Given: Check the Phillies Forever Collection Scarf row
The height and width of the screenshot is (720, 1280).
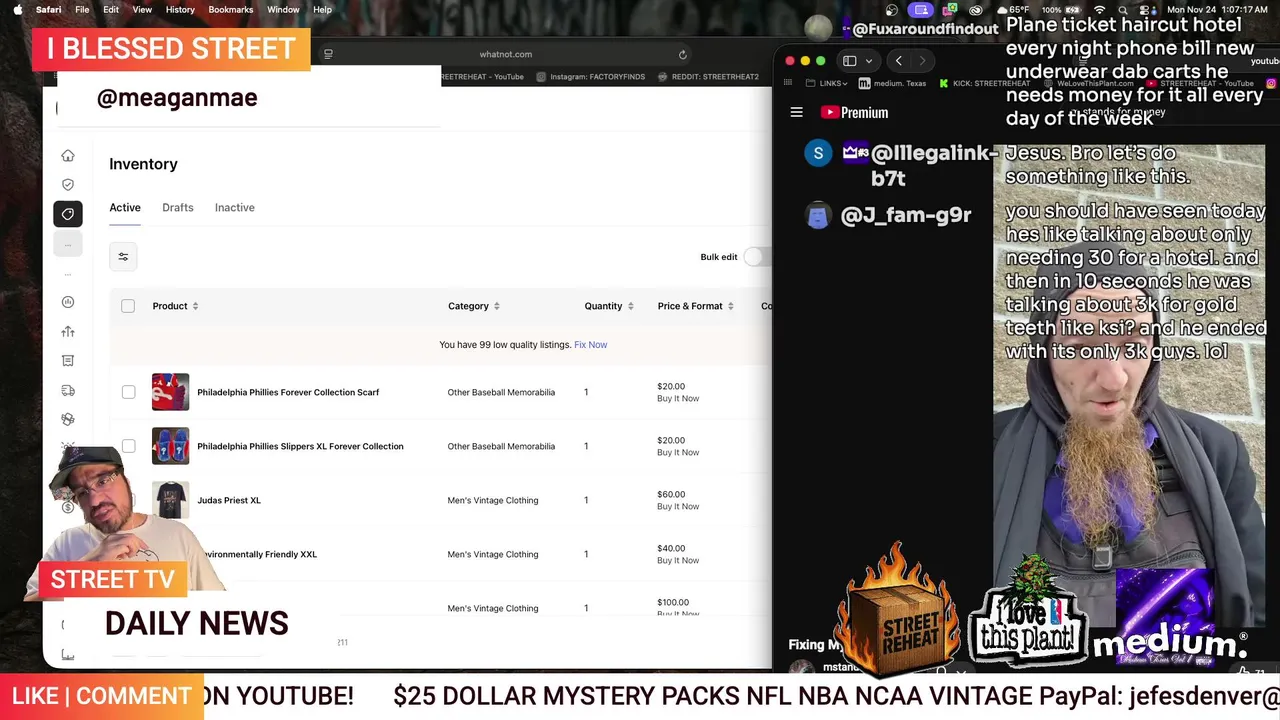Looking at the screenshot, I should pos(128,392).
